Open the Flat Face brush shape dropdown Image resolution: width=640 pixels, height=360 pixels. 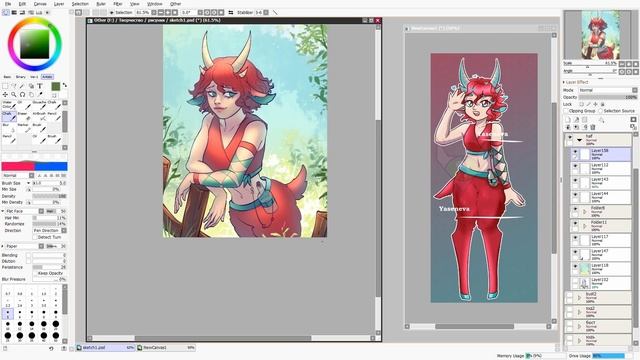point(24,211)
